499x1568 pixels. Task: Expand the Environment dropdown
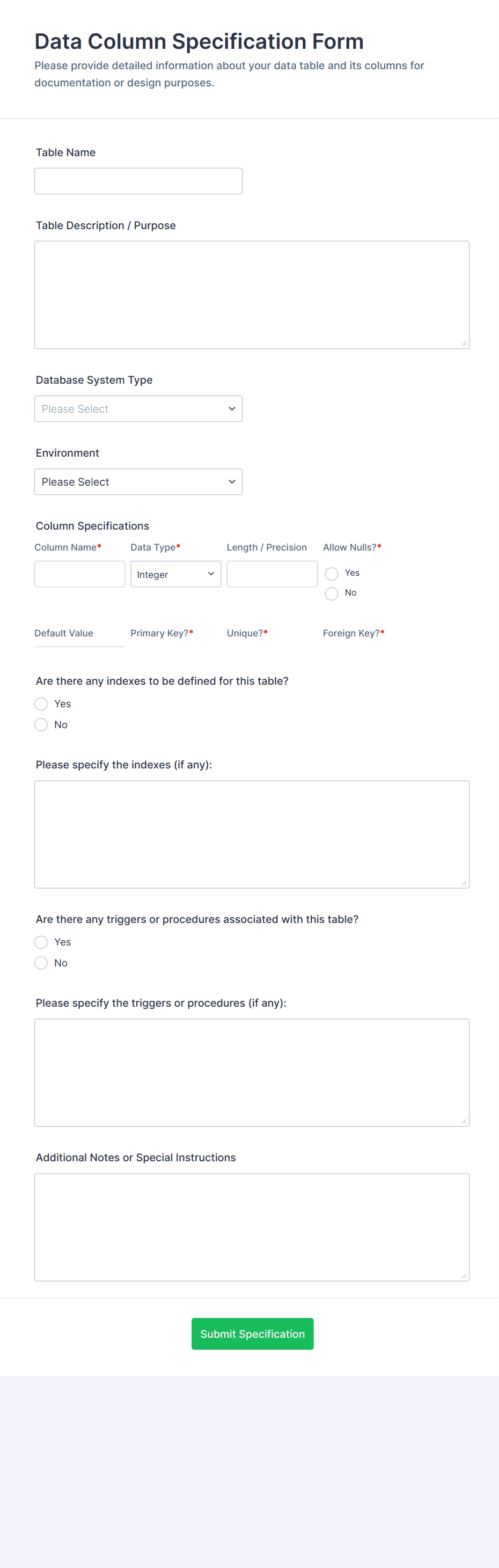point(138,481)
